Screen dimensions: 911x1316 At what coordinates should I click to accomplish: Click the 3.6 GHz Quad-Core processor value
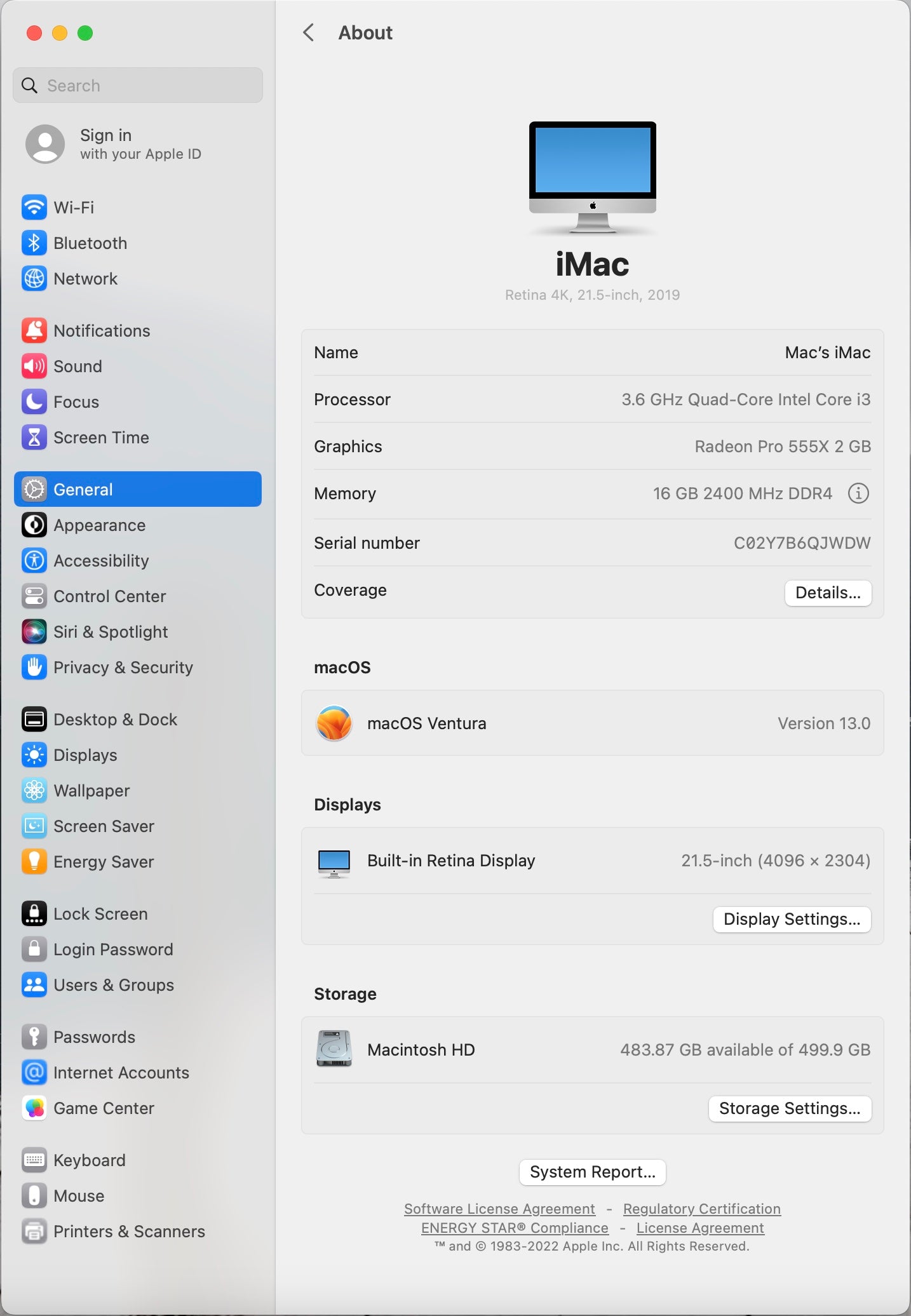click(746, 399)
